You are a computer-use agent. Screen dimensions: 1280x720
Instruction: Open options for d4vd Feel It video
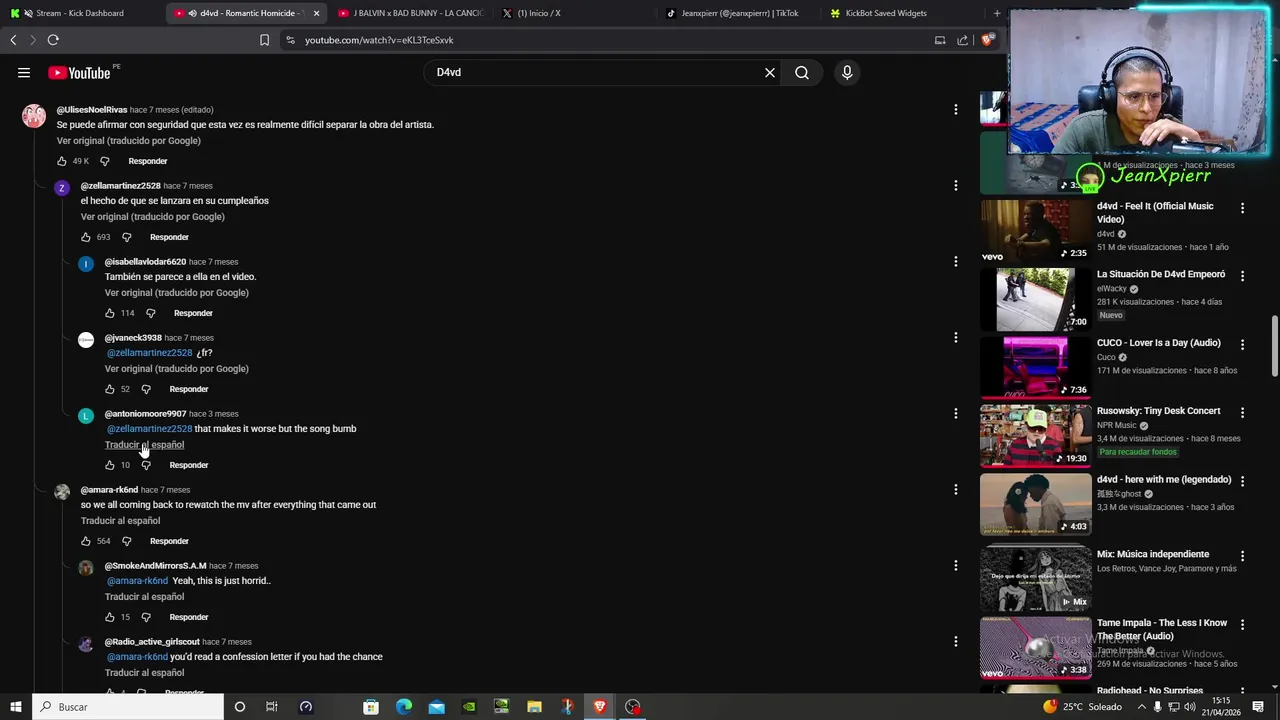pos(1242,208)
